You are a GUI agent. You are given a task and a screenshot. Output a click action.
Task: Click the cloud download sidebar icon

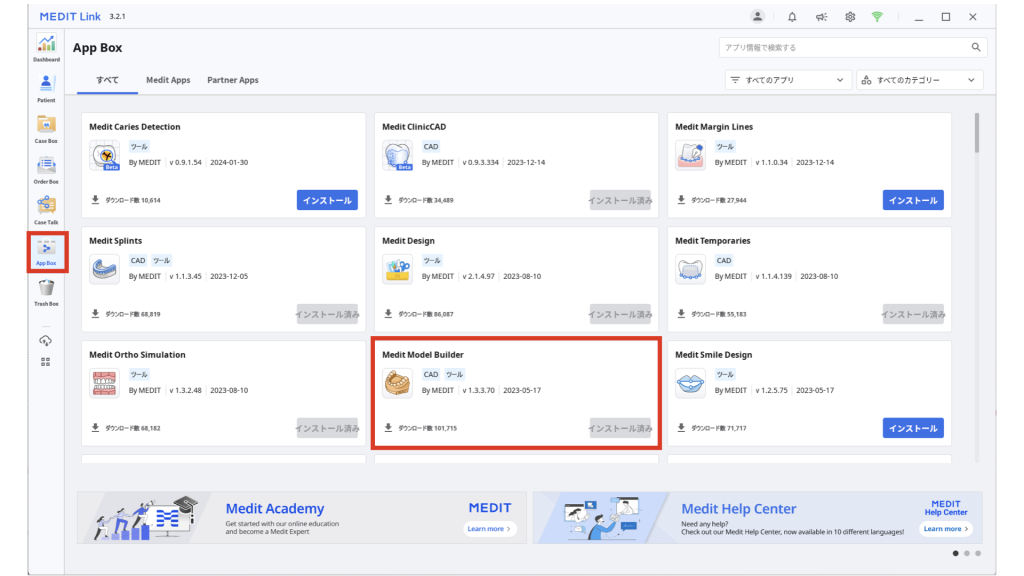coord(46,340)
